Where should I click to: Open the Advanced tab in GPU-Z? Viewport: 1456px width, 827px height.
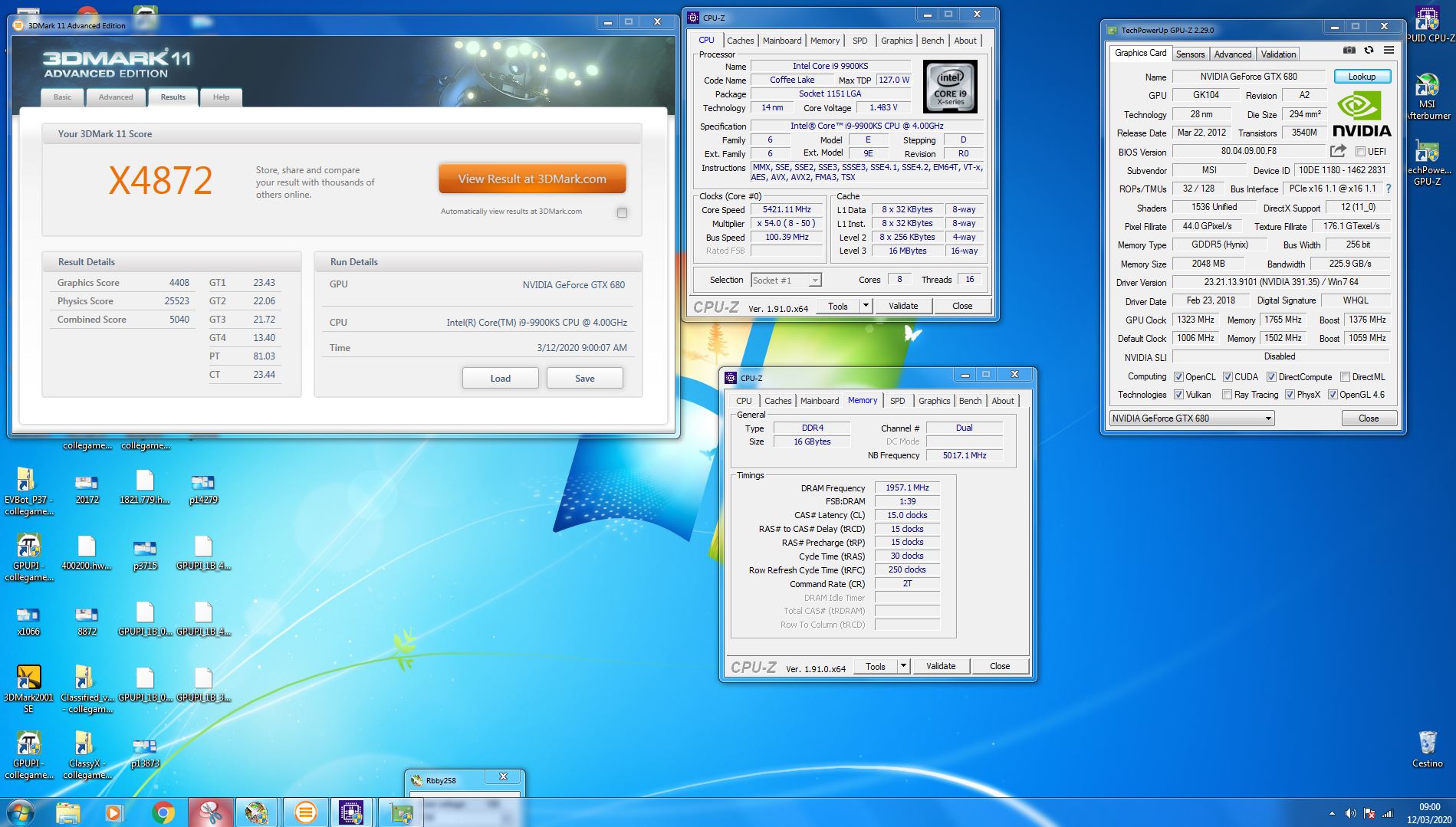click(1232, 54)
